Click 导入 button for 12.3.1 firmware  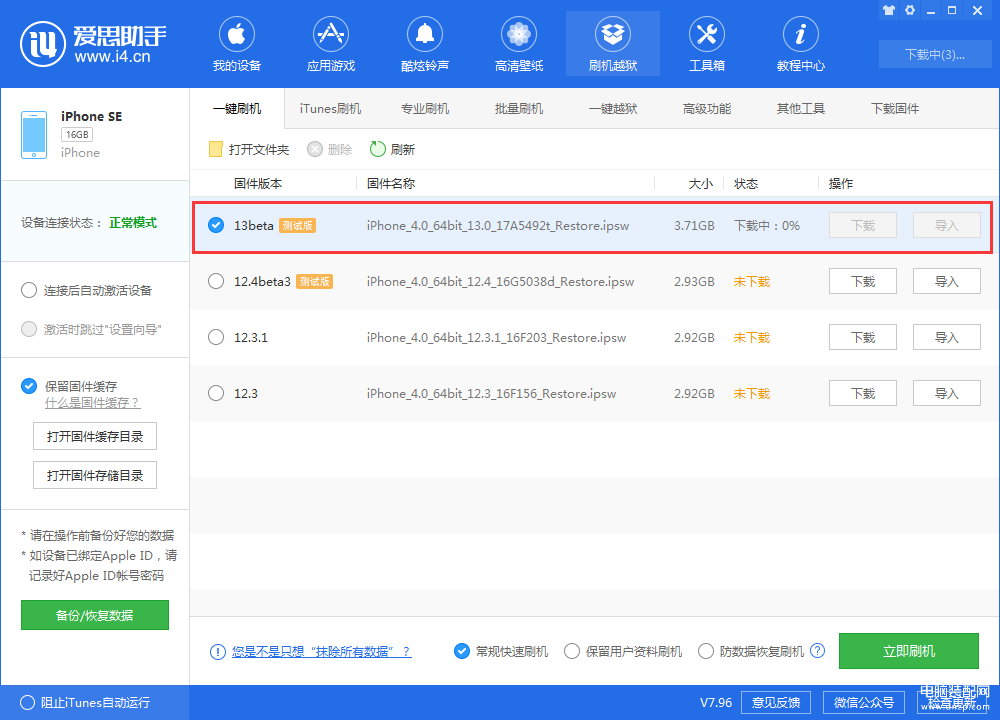click(x=946, y=337)
